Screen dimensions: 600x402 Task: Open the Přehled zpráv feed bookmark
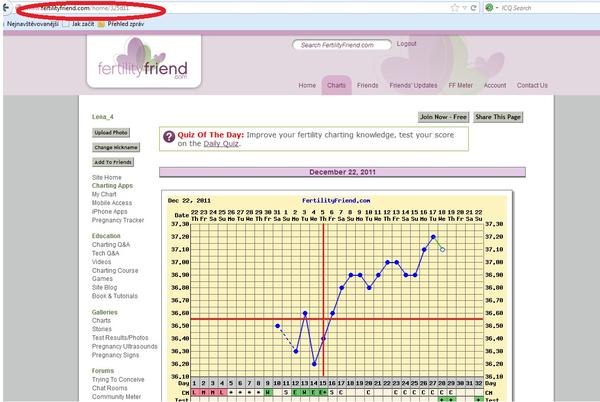127,23
